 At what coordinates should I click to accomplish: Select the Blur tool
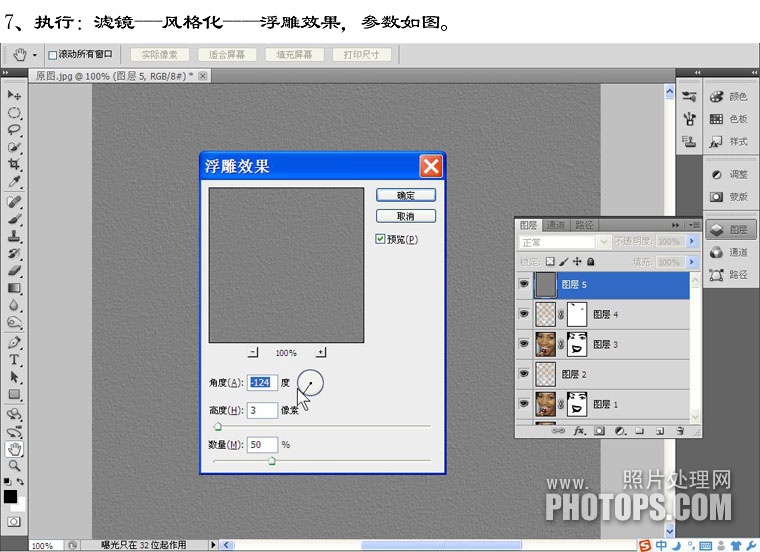point(14,305)
